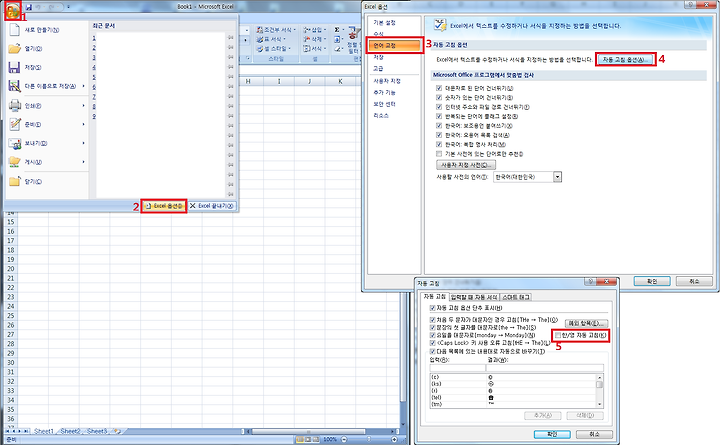The image size is (720, 445).
Task: Click 입력 text field in 자동 고침 dialog
Action: [x=457, y=368]
